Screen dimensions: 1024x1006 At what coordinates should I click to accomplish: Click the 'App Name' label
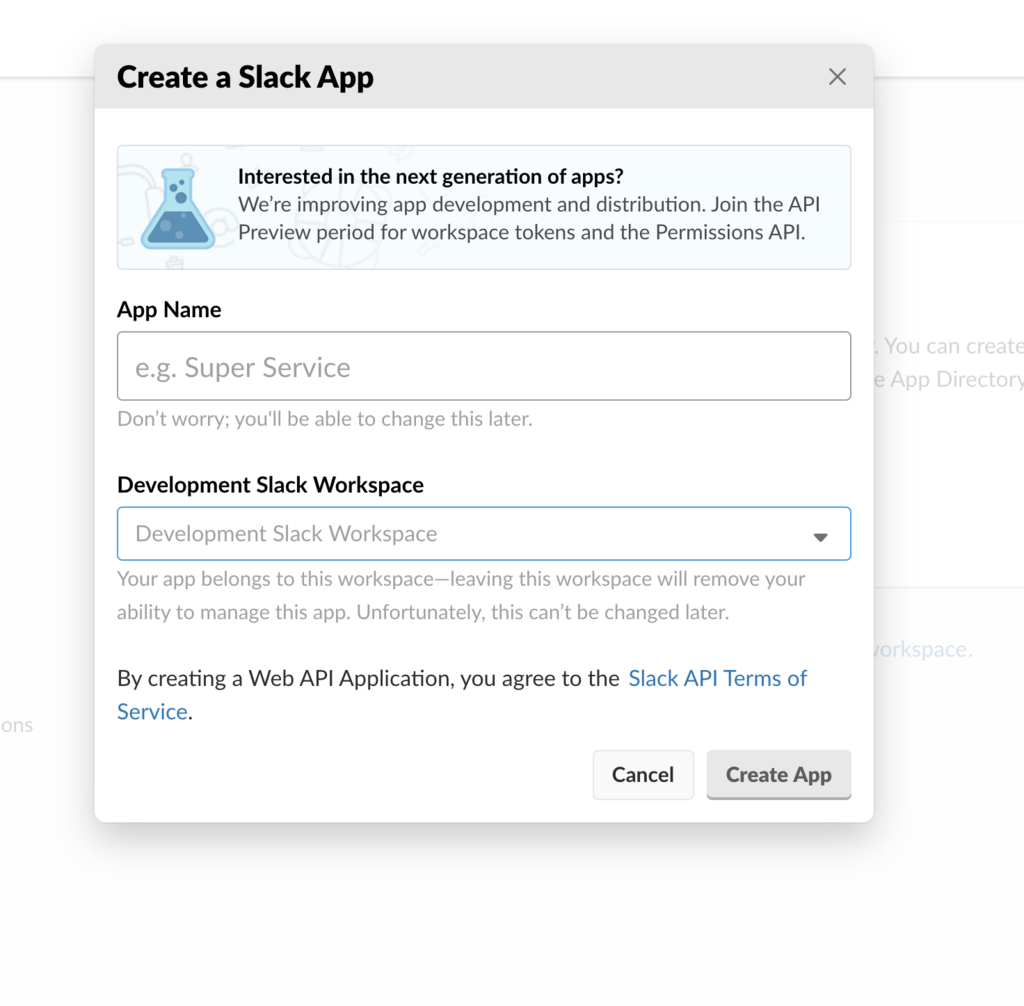point(169,310)
